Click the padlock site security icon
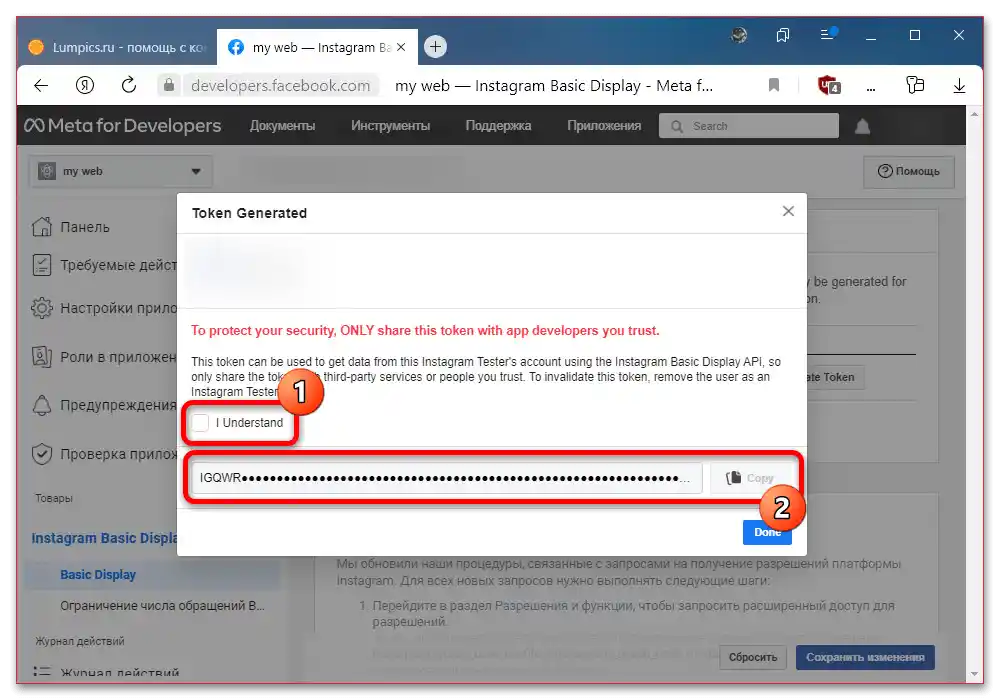Viewport: 1000px width, 700px height. click(168, 85)
